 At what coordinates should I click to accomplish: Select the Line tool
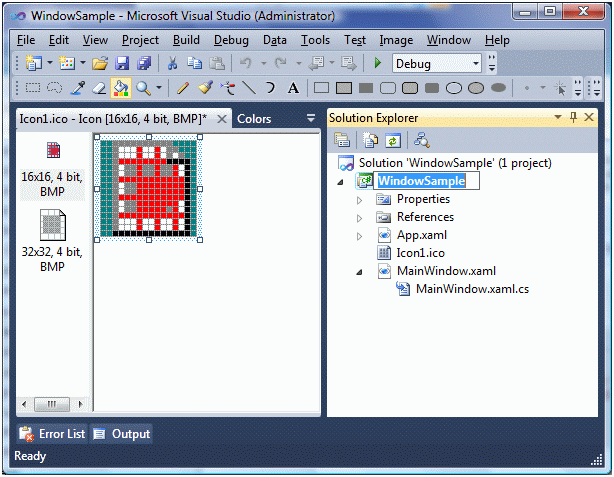249,88
